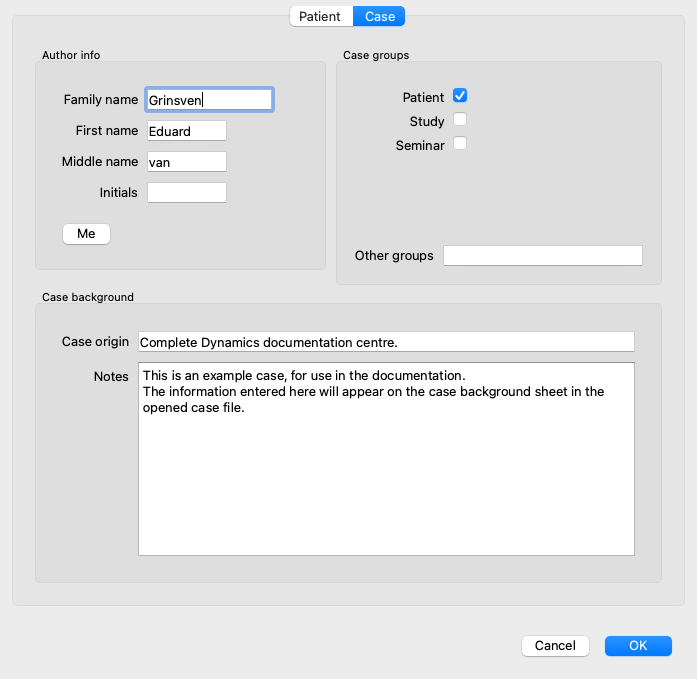Switch to the Patient tab

321,16
